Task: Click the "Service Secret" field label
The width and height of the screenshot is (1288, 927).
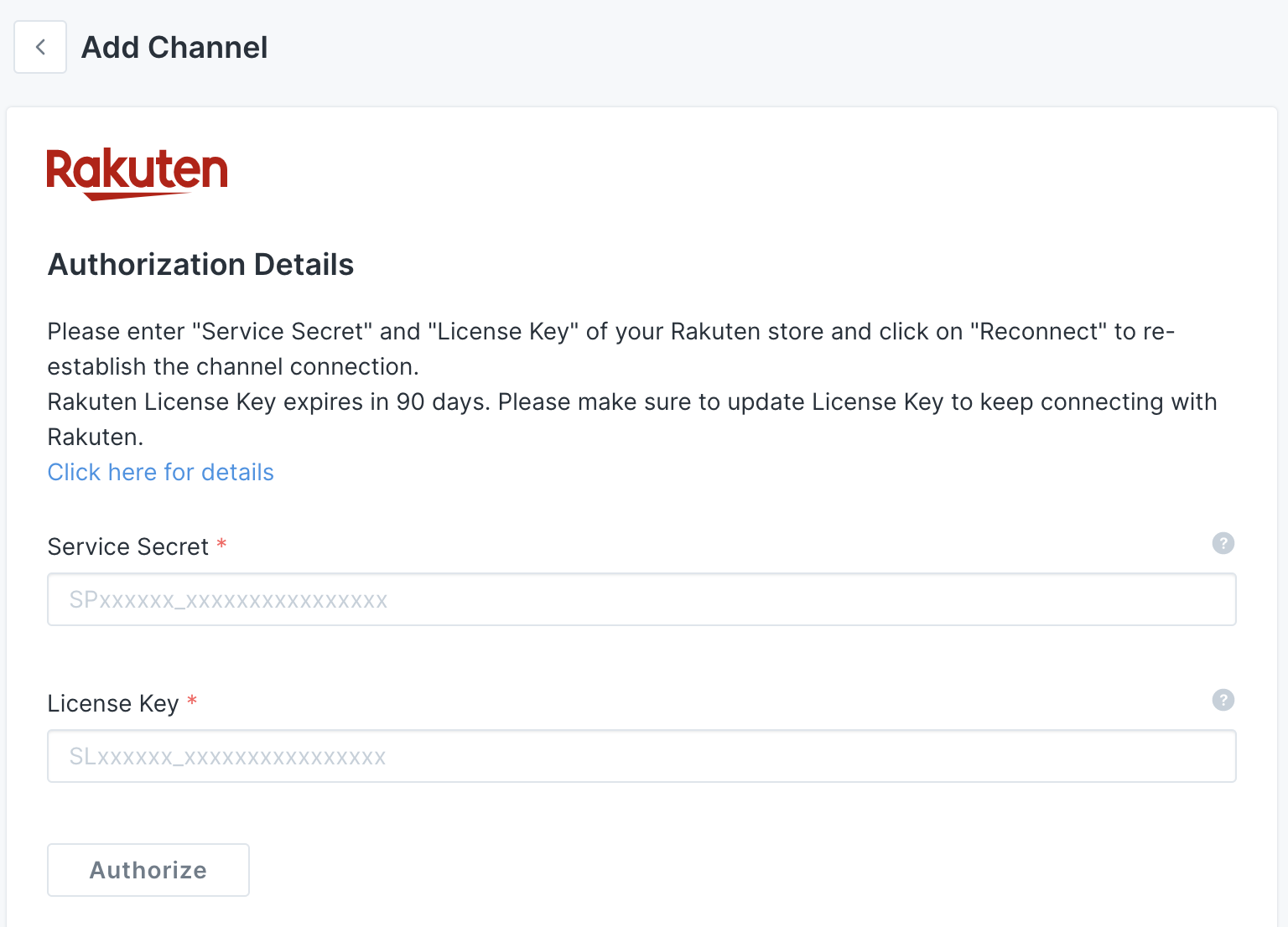Action: pyautogui.click(x=127, y=547)
